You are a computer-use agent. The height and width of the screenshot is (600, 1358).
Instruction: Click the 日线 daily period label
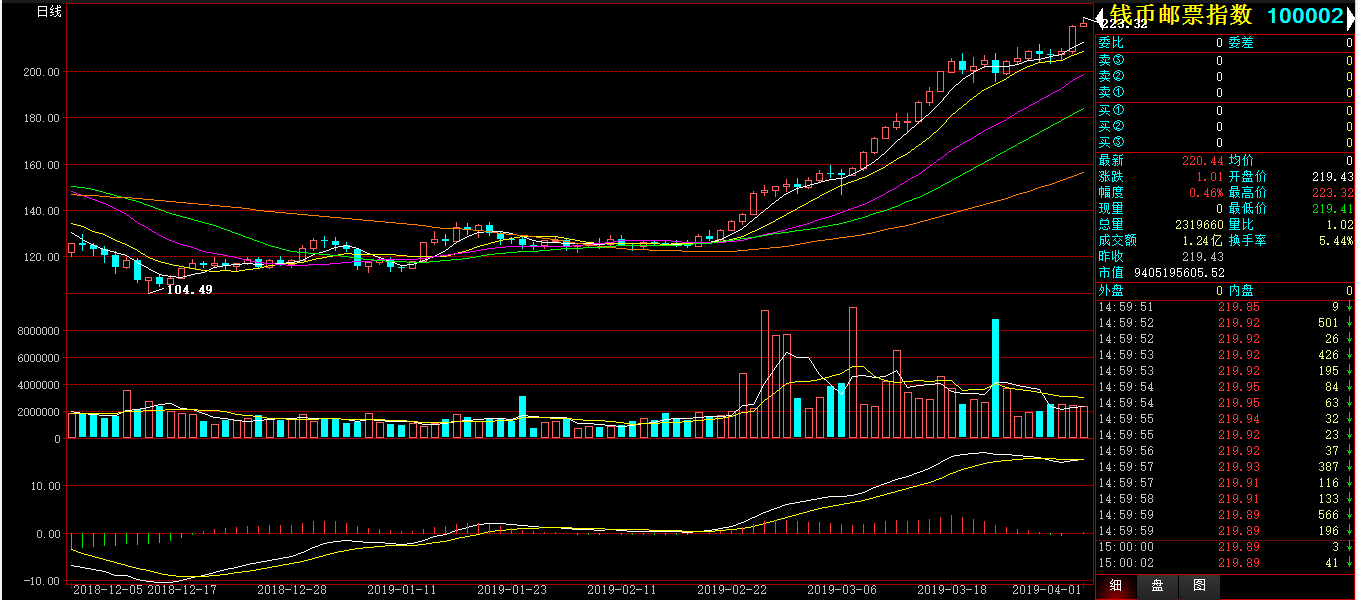[x=49, y=12]
